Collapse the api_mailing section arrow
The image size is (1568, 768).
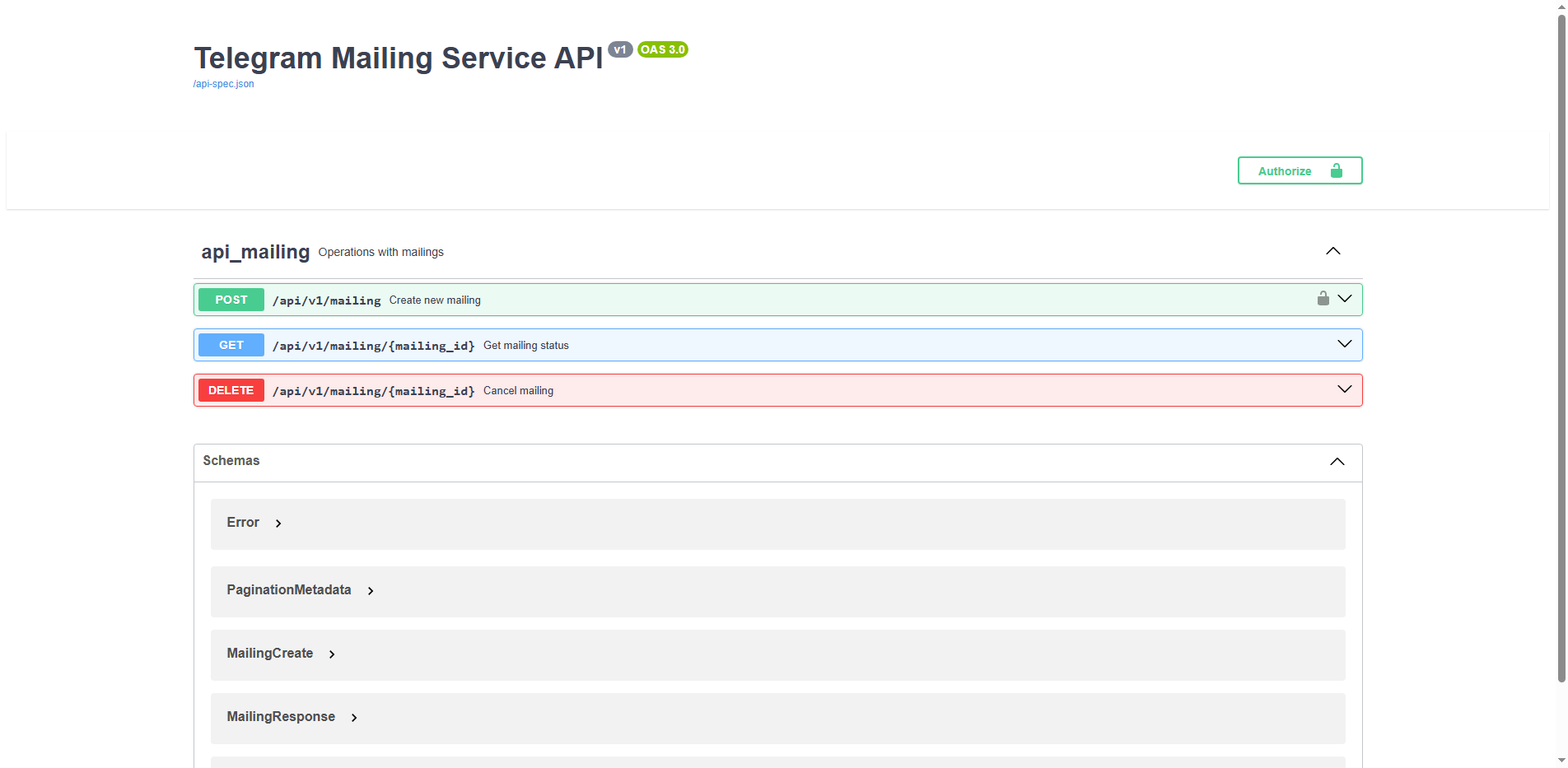1332,251
